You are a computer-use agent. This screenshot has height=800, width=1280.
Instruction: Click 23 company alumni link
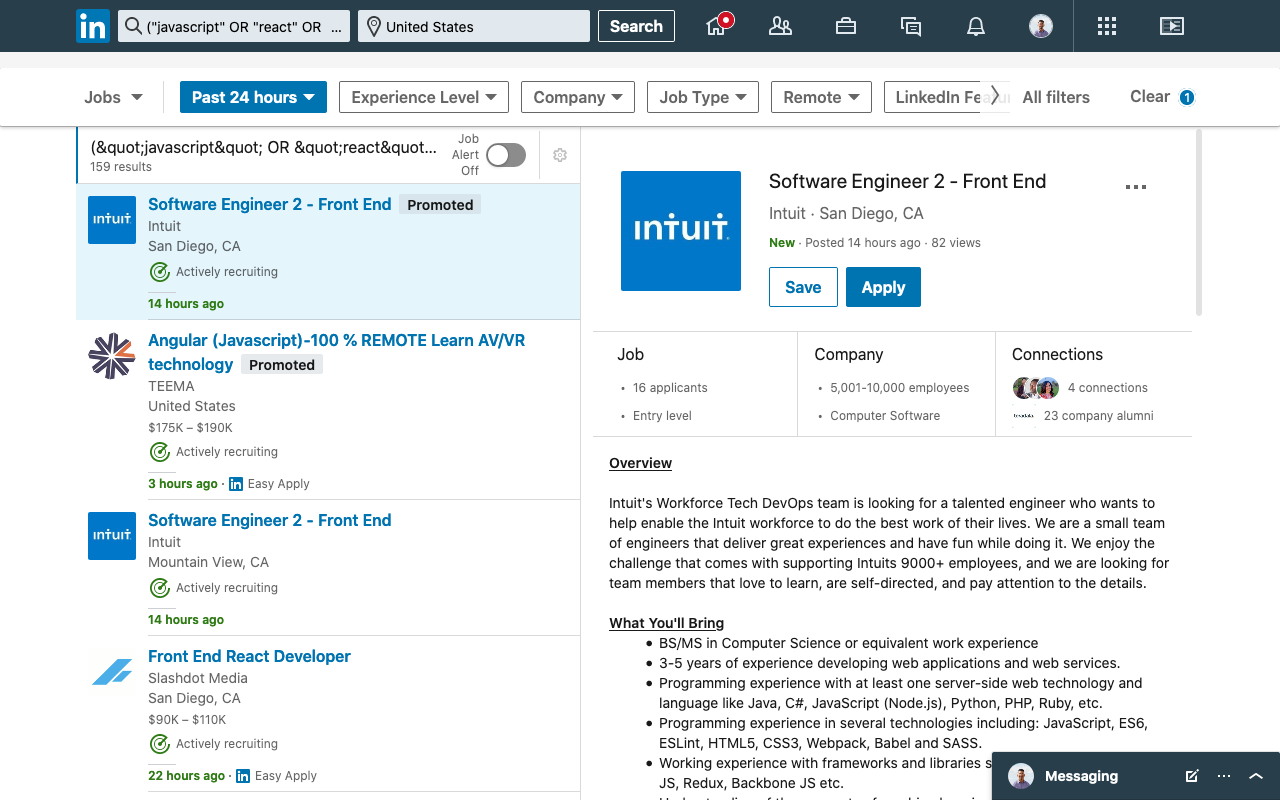(x=1098, y=416)
